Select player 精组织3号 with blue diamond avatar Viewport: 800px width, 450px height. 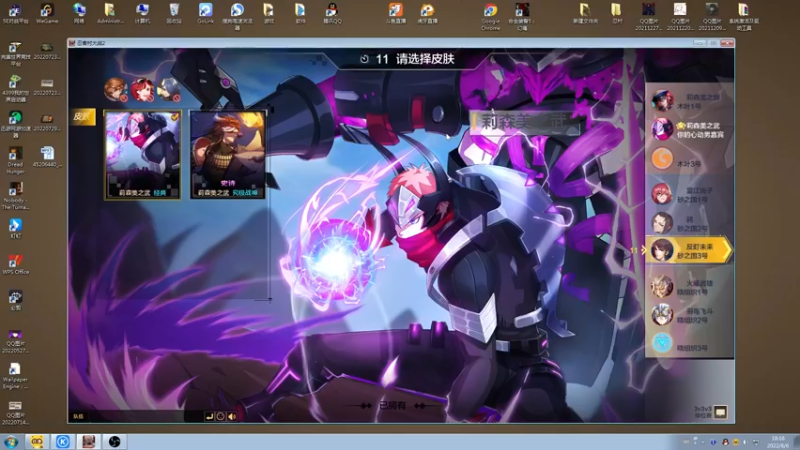(x=689, y=343)
